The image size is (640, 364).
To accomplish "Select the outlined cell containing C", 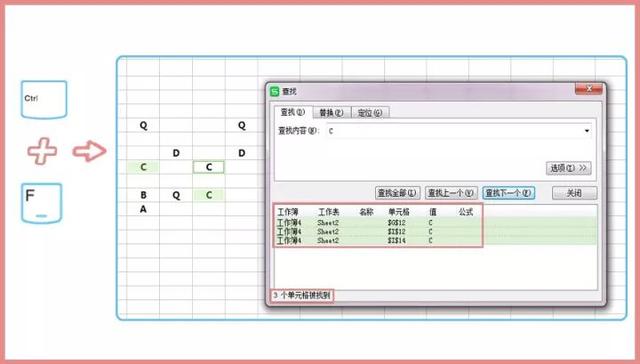I will tap(209, 167).
